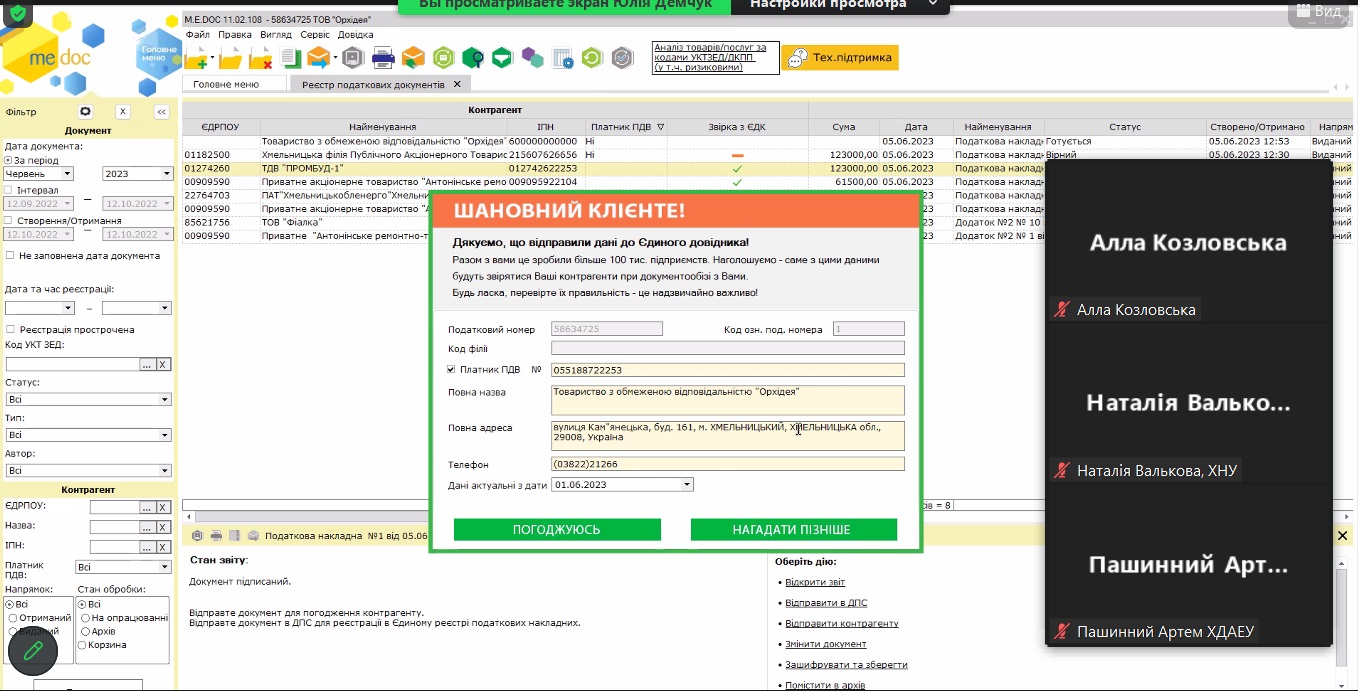This screenshot has width=1358, height=691.
Task: Click the gray save disk toolbar icon
Action: 354,58
